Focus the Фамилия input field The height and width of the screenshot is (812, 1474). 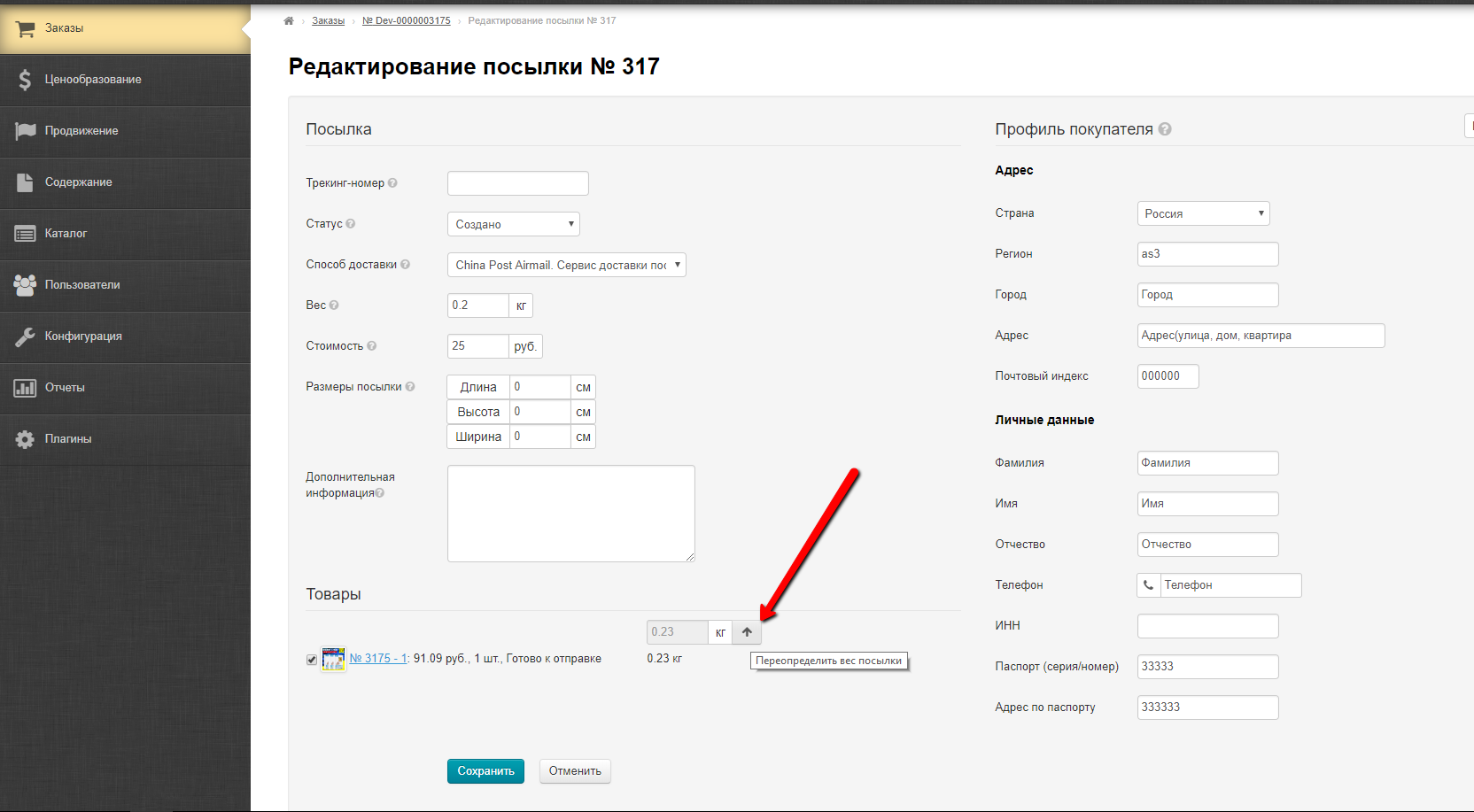click(x=1208, y=463)
